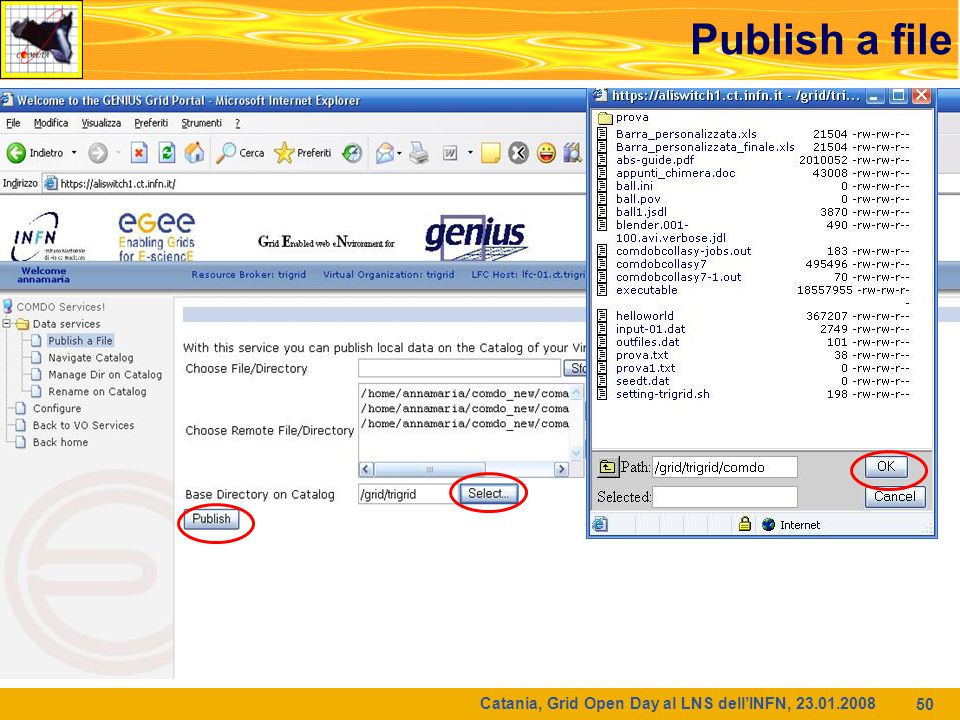Open Back to VO Services item
The width and height of the screenshot is (960, 720).
(x=83, y=426)
